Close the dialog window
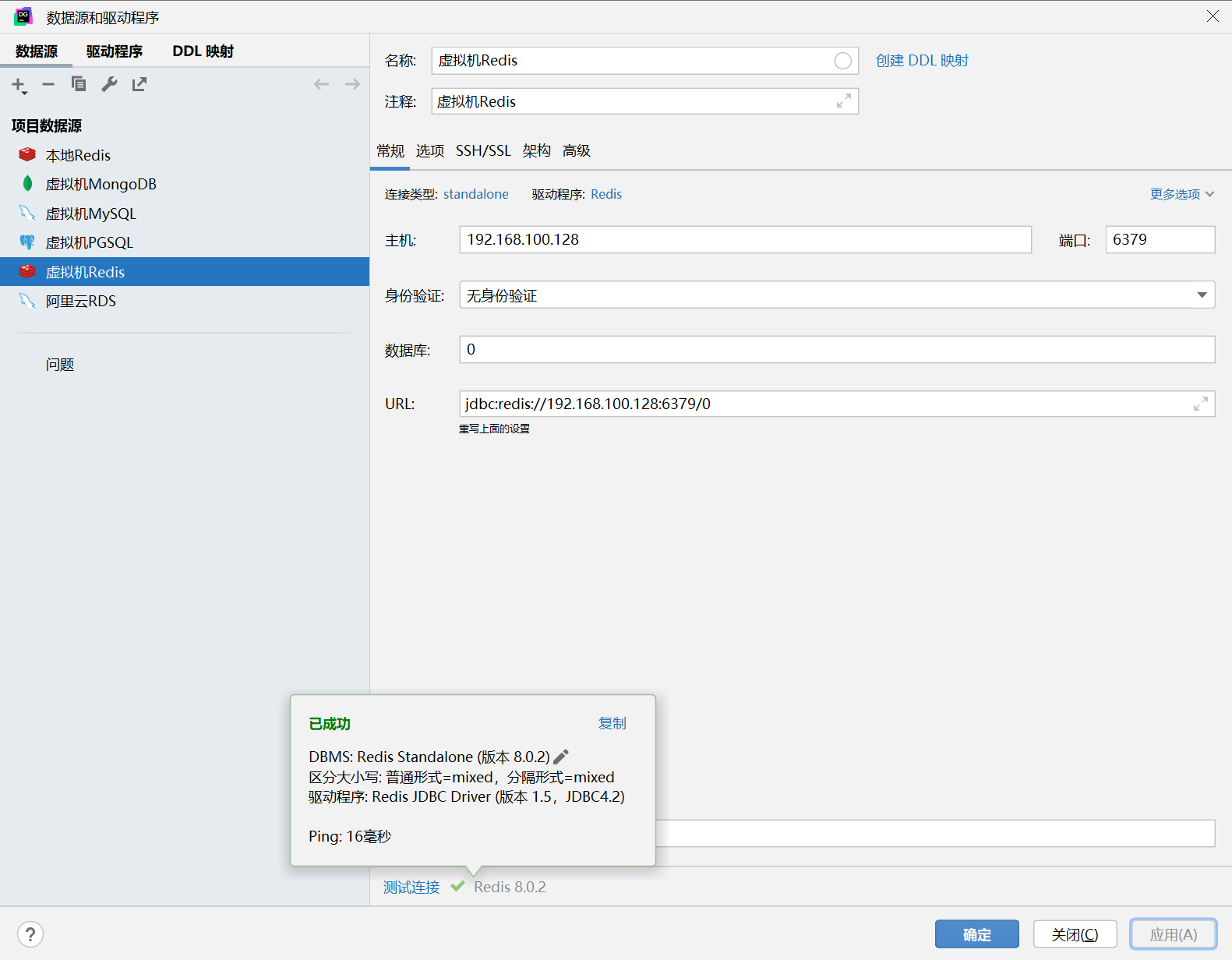The height and width of the screenshot is (960, 1232). [x=1213, y=16]
